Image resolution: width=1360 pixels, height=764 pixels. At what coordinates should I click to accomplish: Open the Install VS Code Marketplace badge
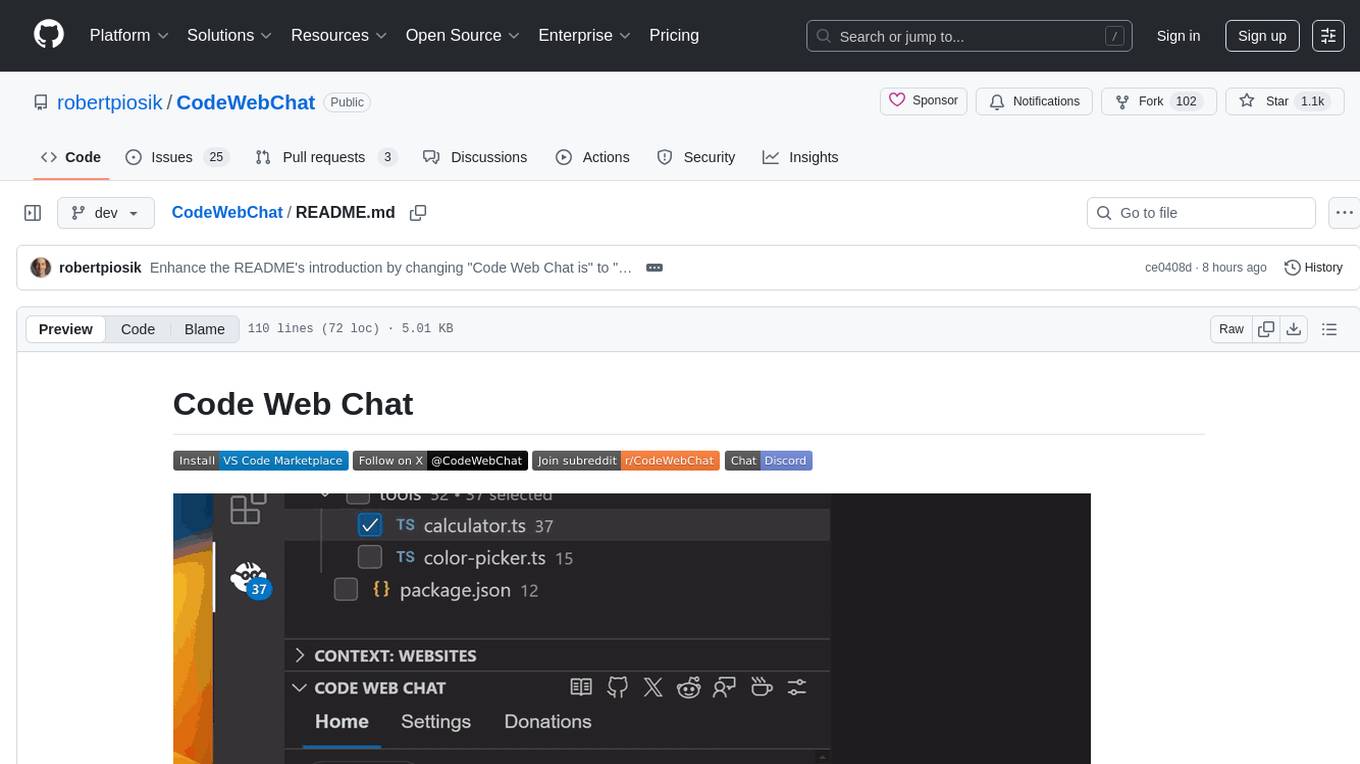tap(261, 460)
